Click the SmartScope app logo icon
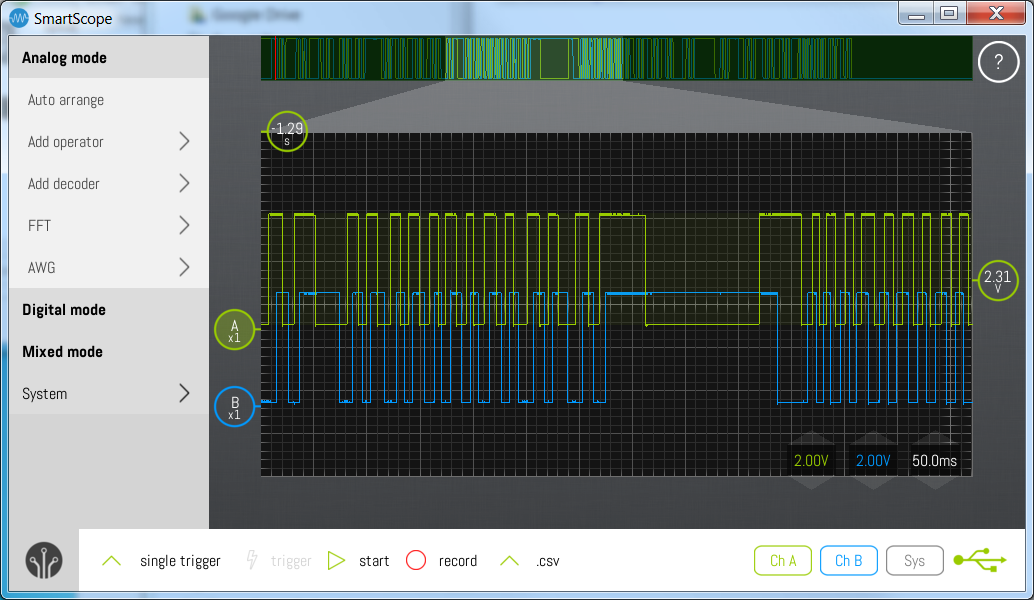The image size is (1034, 600). coord(18,18)
